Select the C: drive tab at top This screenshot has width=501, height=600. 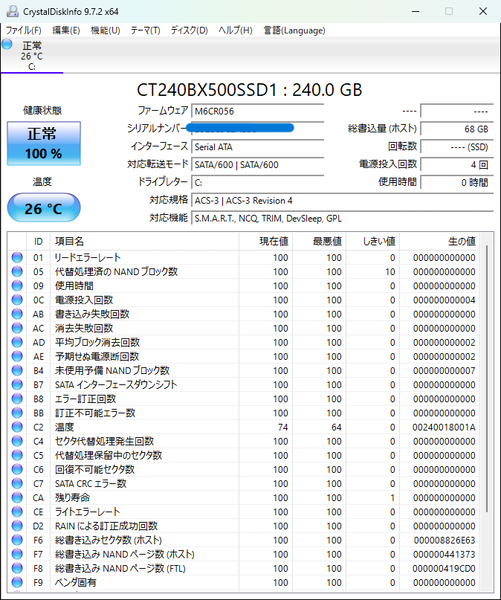(x=32, y=55)
